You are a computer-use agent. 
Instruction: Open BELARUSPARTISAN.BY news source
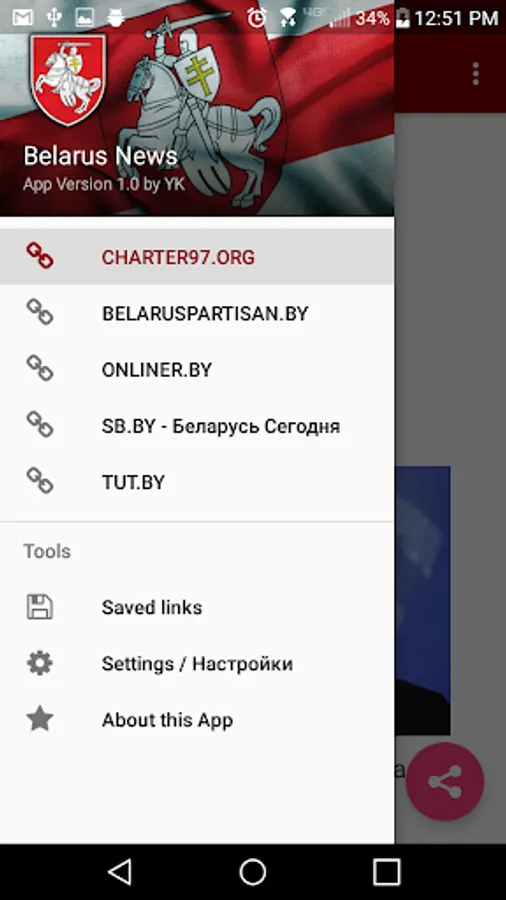[x=197, y=313]
